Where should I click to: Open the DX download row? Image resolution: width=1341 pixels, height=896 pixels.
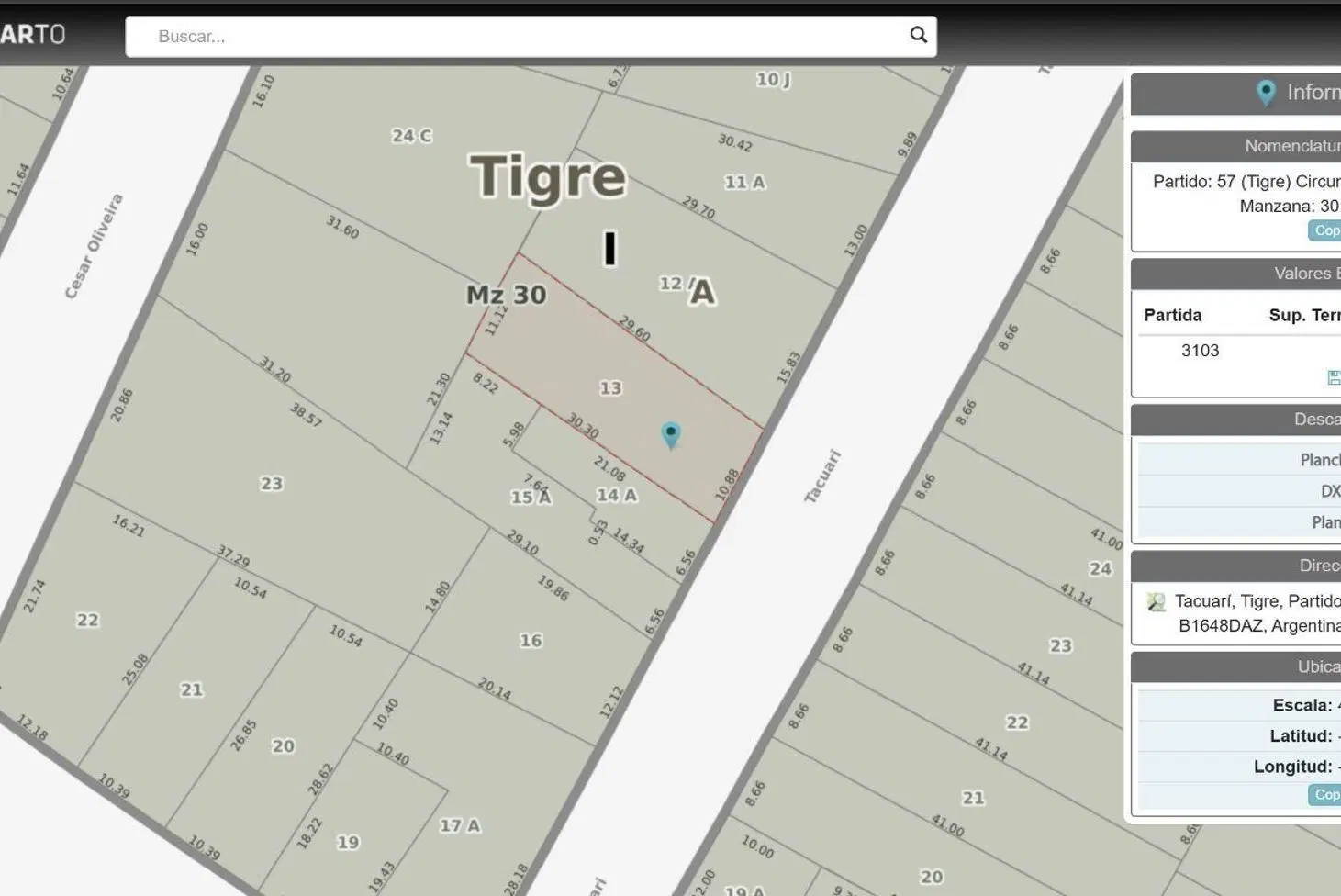tap(1239, 491)
